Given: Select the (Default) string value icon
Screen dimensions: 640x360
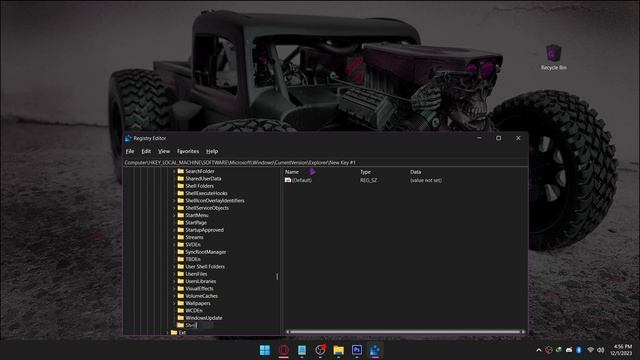Looking at the screenshot, I should 288,180.
